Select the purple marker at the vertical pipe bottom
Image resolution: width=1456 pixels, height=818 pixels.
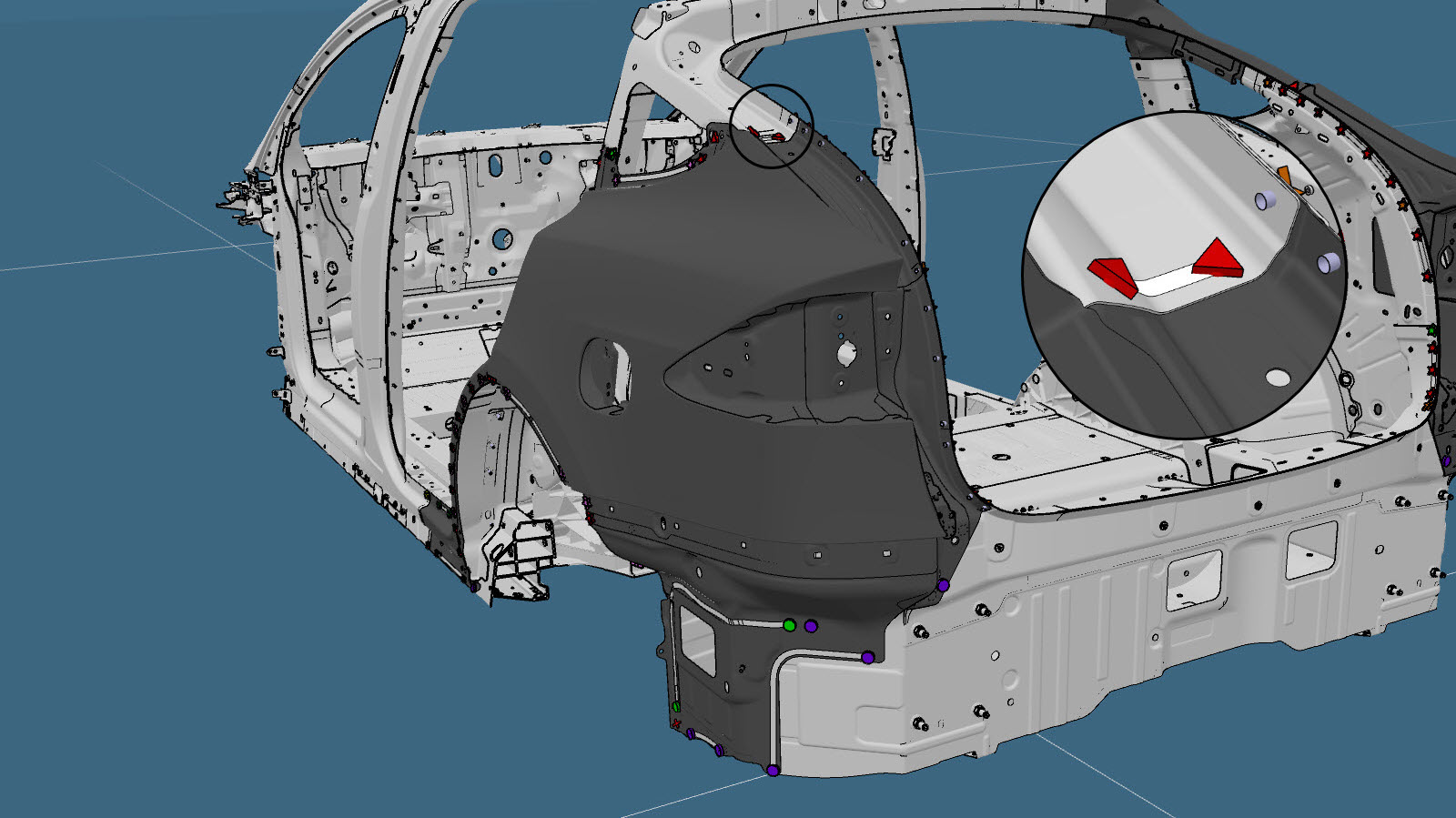(773, 770)
